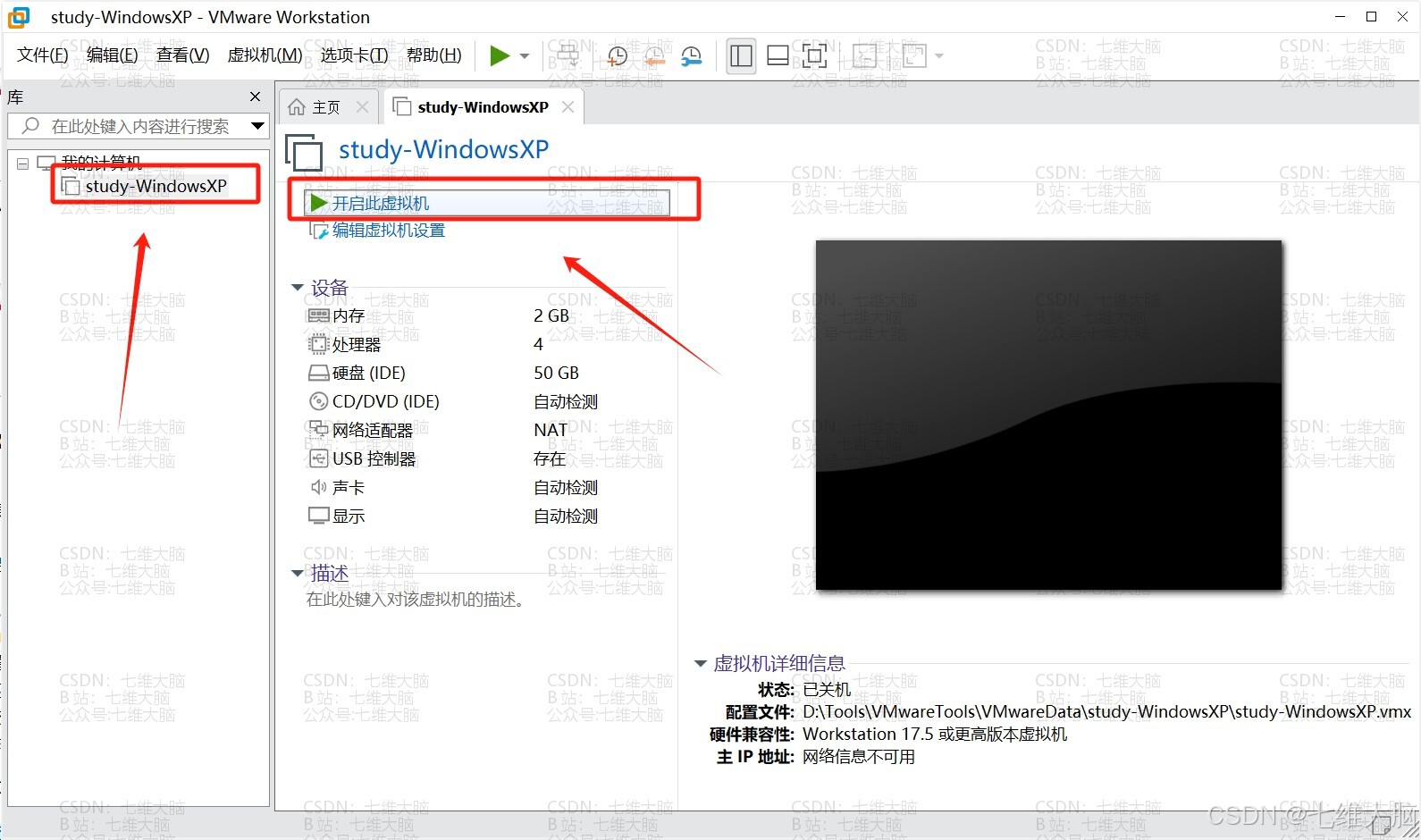
Task: Click the 50 GB hard disk value
Action: tap(556, 373)
